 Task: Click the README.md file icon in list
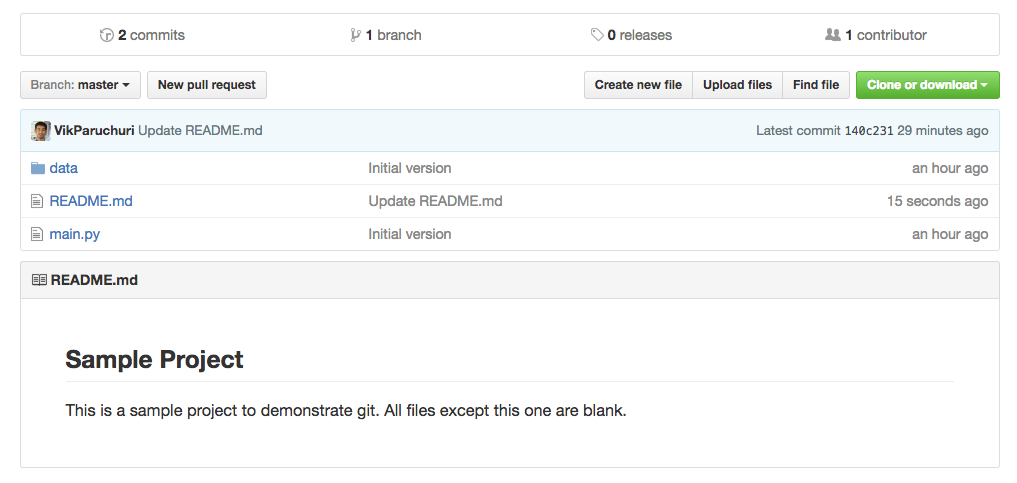[x=38, y=201]
